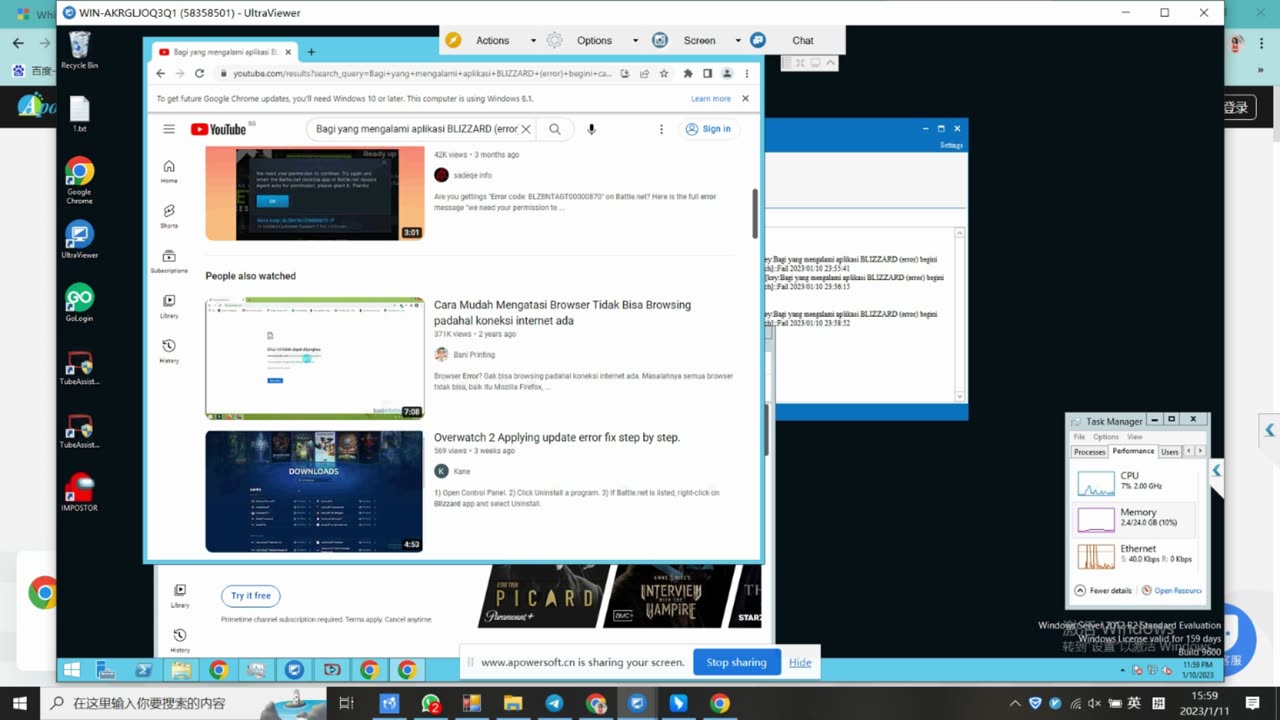The image size is (1280, 720).
Task: Open the 7:08 browser error video thumbnail
Action: pos(315,358)
